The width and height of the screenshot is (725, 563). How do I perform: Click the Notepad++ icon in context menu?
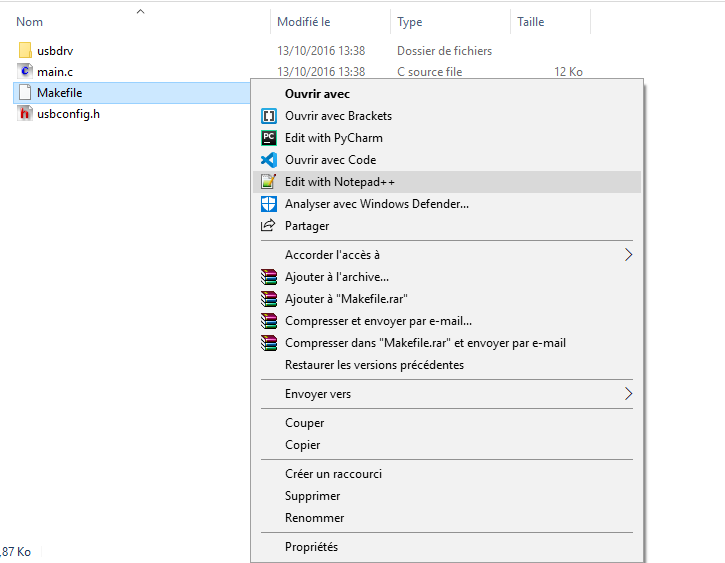pyautogui.click(x=268, y=182)
